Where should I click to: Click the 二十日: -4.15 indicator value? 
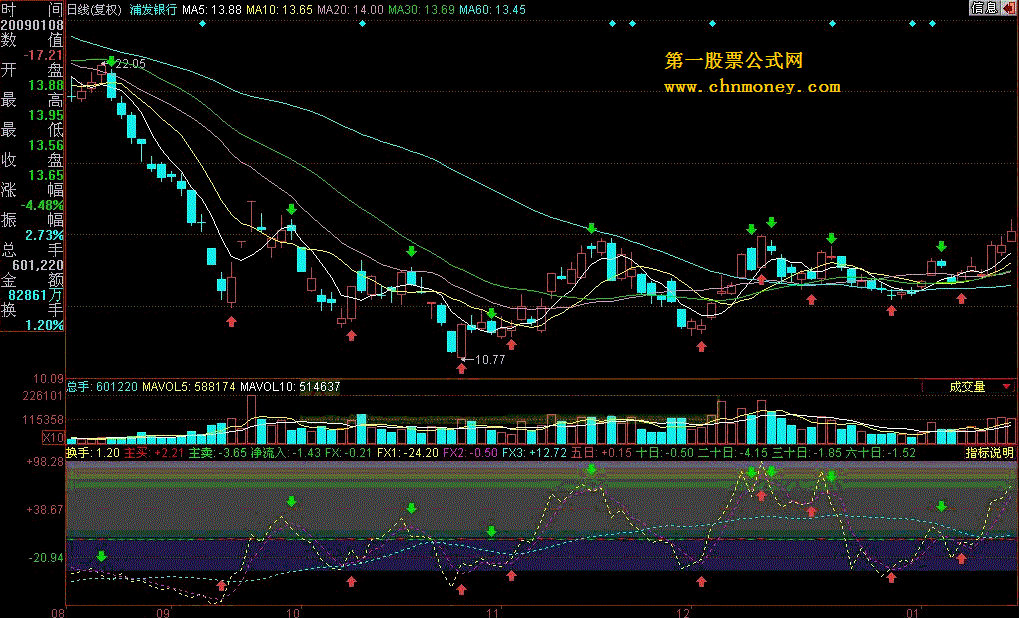click(733, 453)
